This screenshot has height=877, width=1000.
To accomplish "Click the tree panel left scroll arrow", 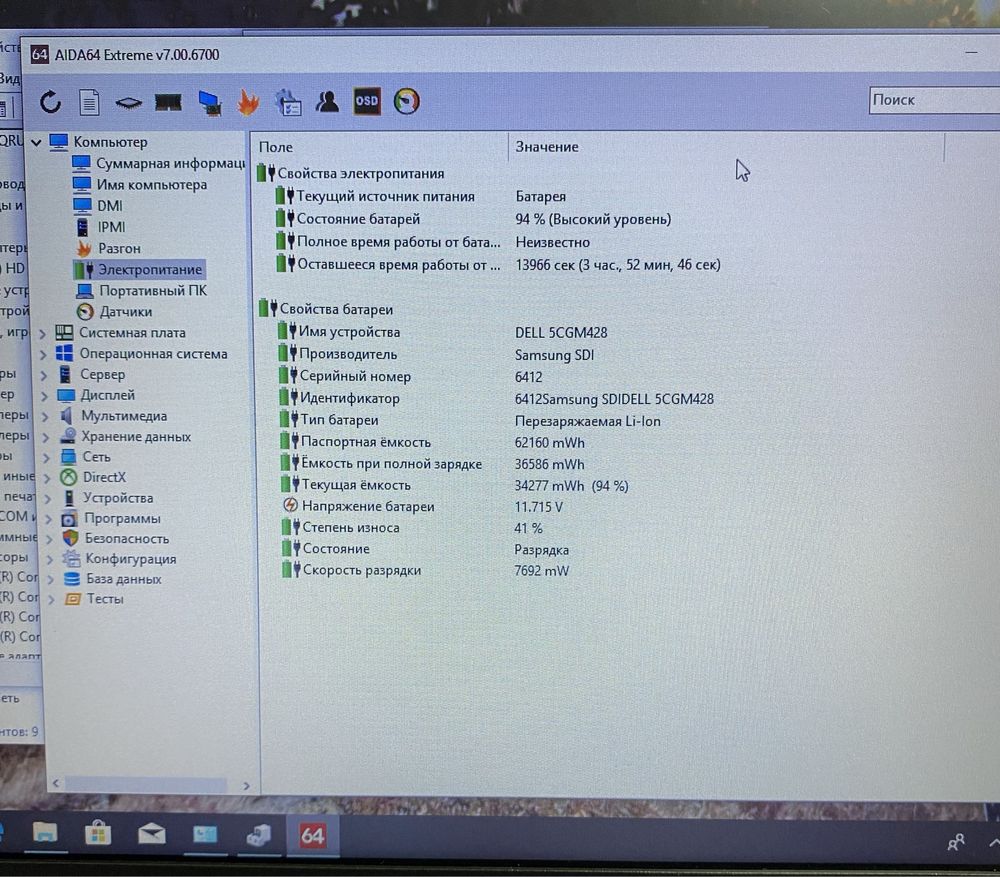I will [x=55, y=783].
